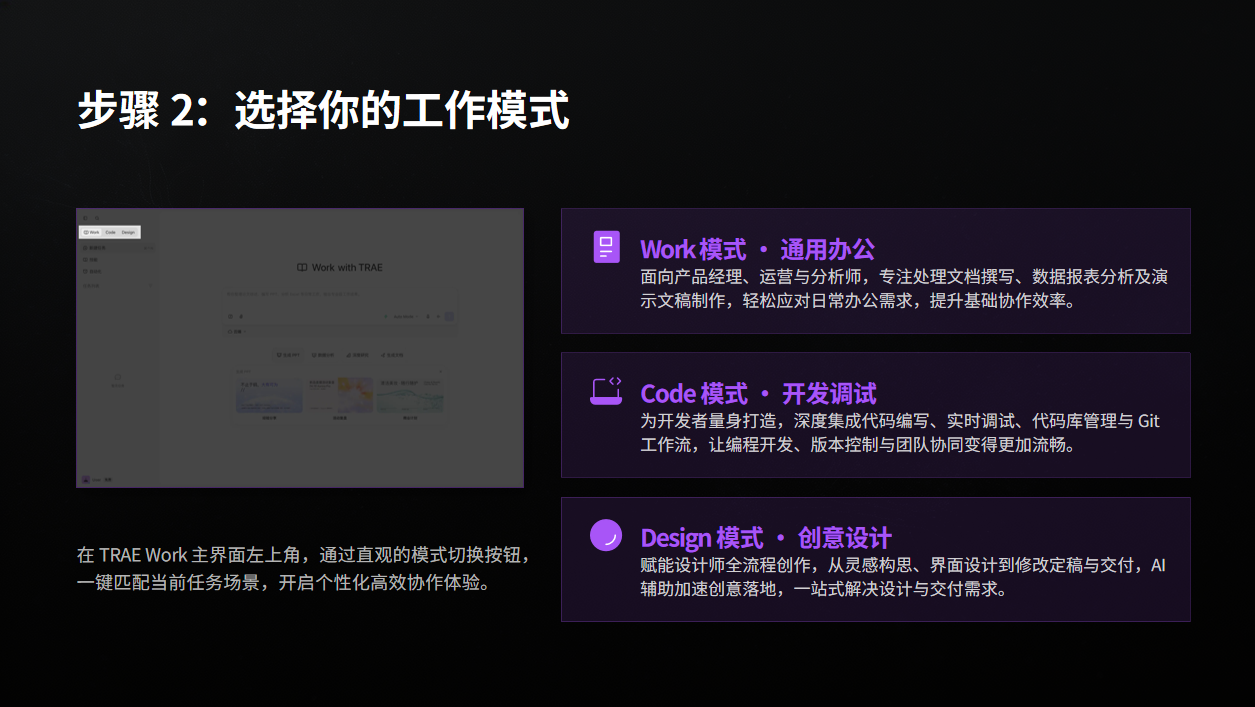
Task: Open the middle orange template thumbnail
Action: point(340,395)
